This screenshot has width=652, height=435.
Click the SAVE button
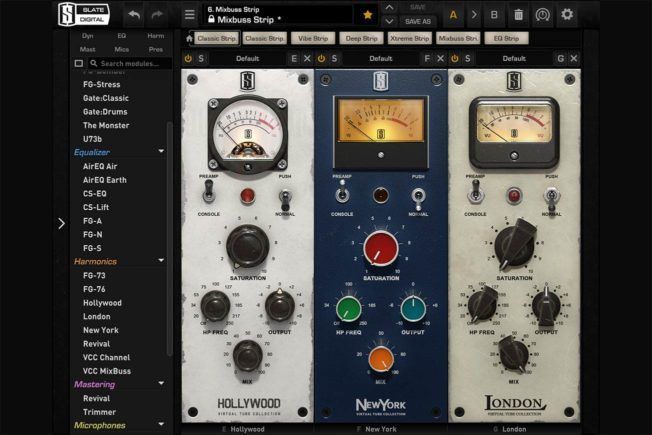tap(417, 7)
